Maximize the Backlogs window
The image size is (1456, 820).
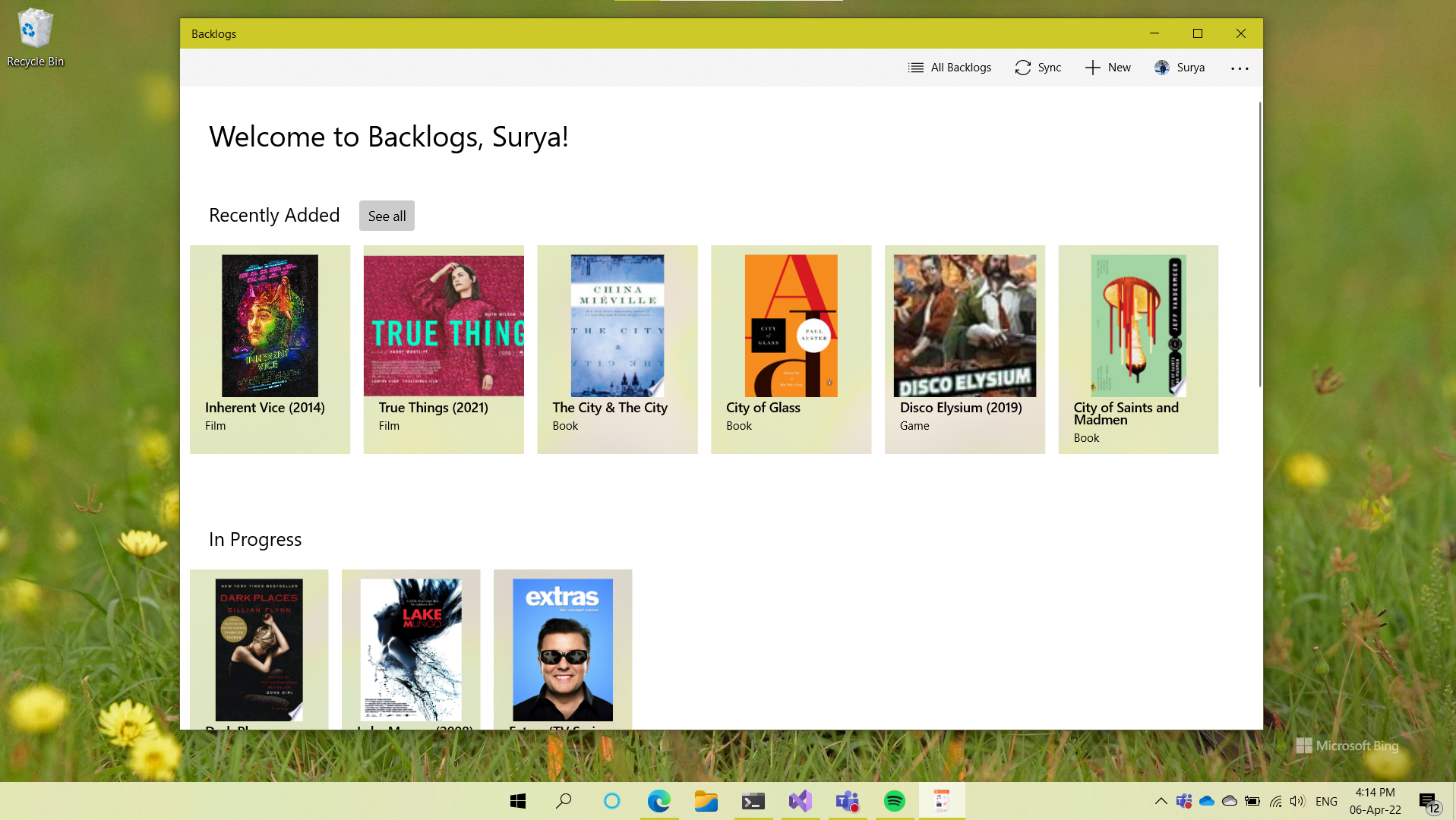[1198, 33]
